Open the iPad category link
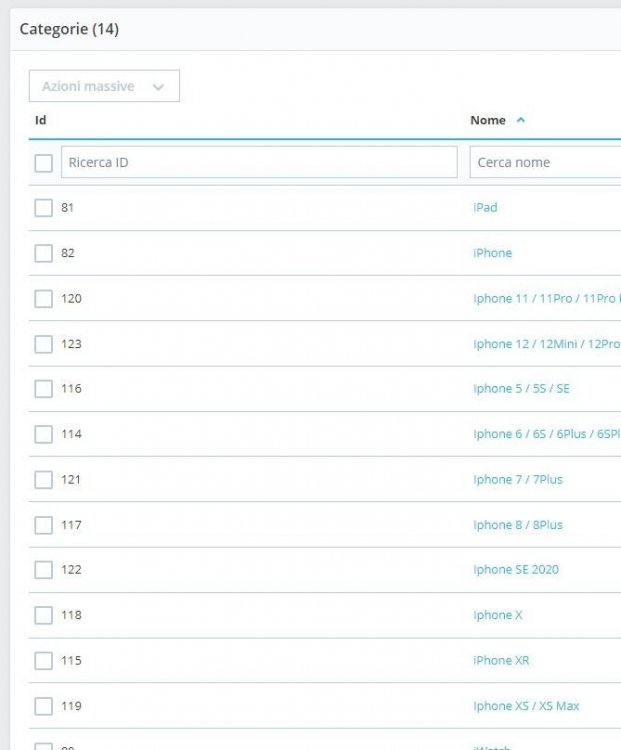The image size is (621, 750). (485, 208)
